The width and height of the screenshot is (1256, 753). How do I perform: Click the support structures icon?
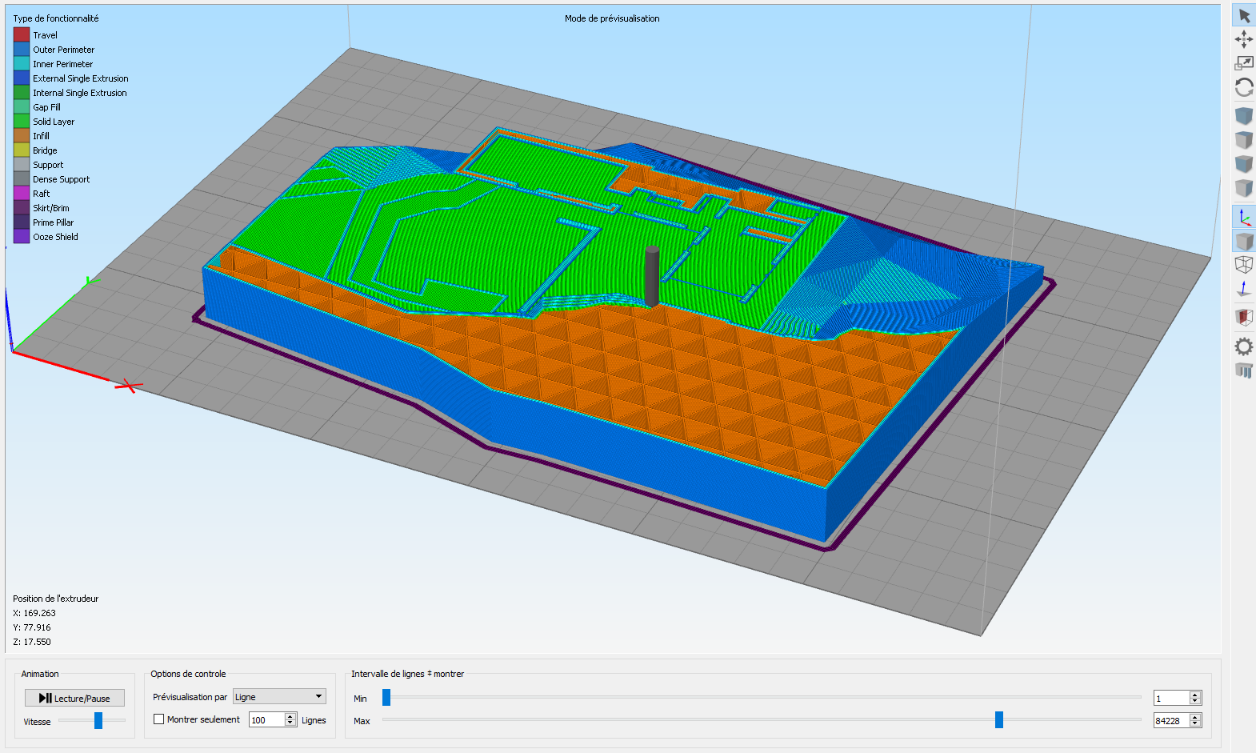(1244, 371)
